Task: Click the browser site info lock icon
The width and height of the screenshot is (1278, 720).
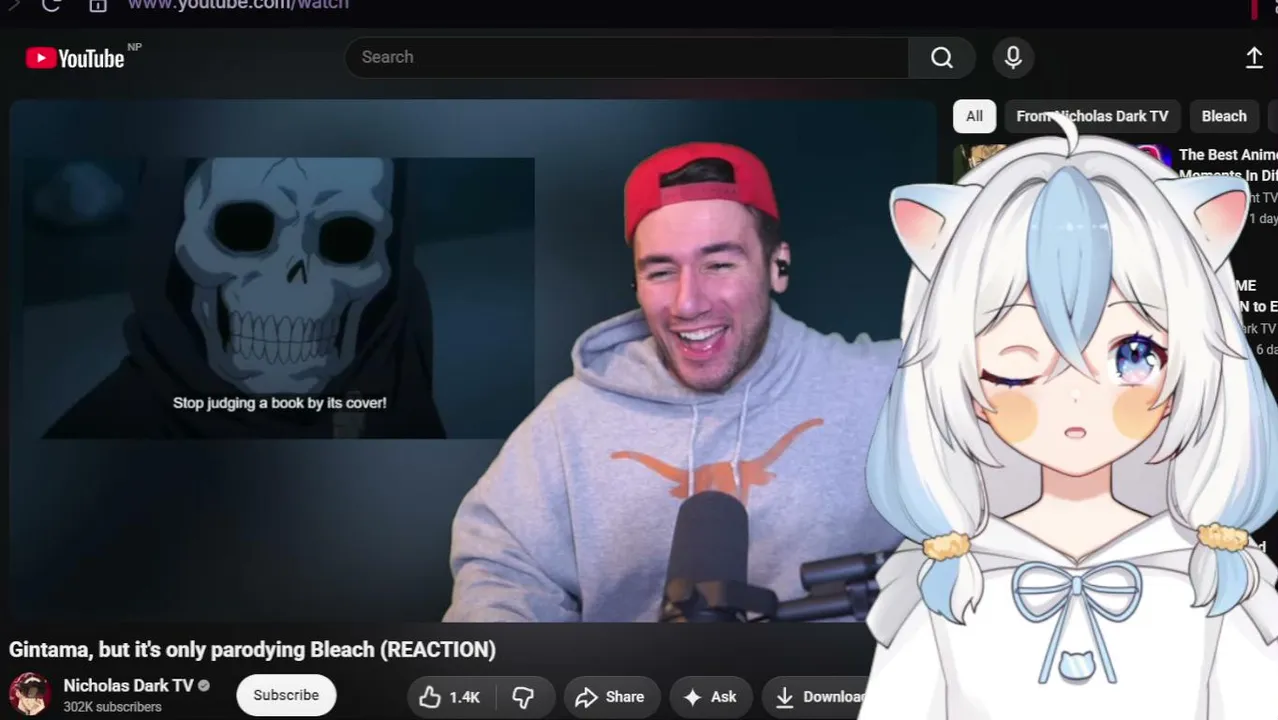Action: pos(98,5)
